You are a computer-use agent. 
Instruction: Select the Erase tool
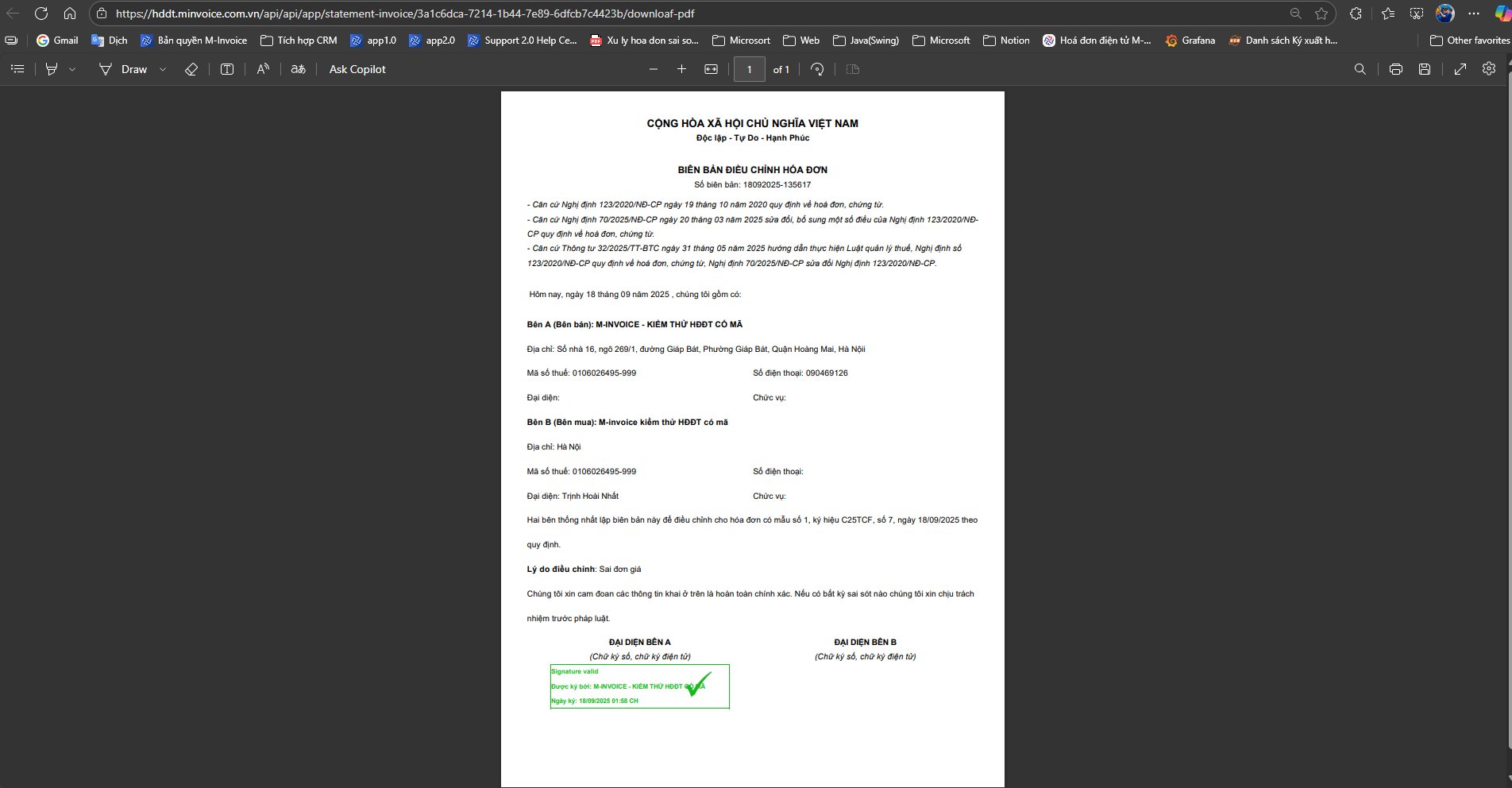coord(191,69)
